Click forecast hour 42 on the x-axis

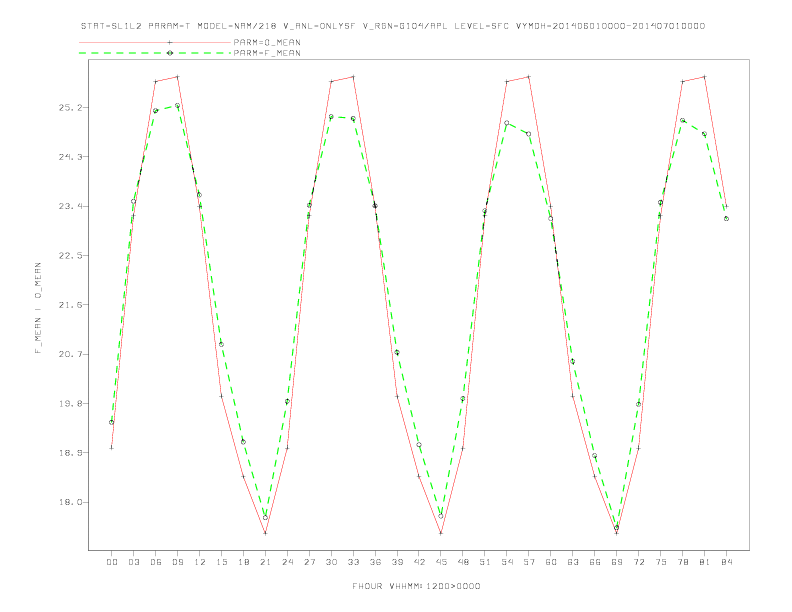click(x=419, y=562)
